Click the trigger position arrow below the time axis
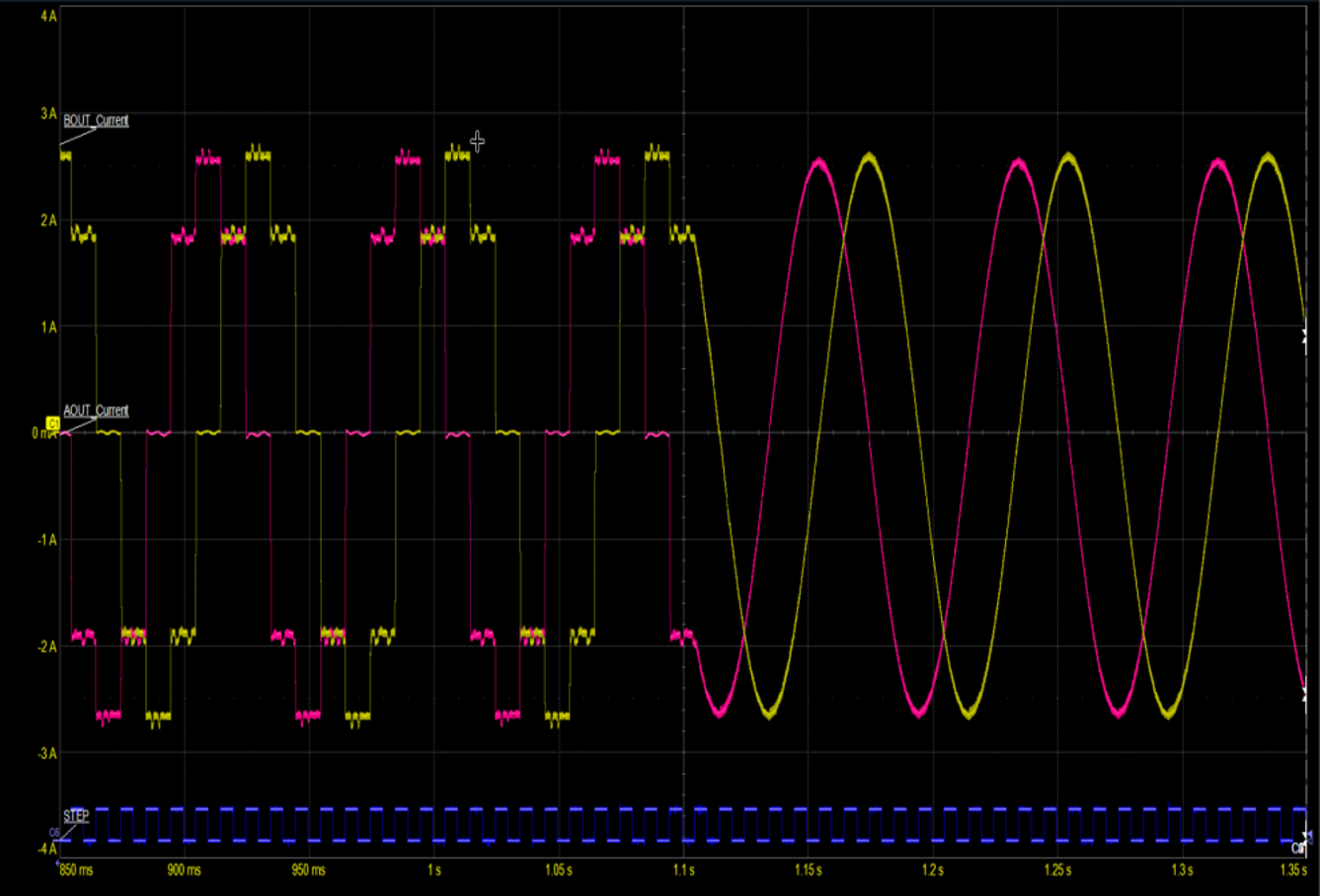The height and width of the screenshot is (896, 1320). tap(57, 862)
